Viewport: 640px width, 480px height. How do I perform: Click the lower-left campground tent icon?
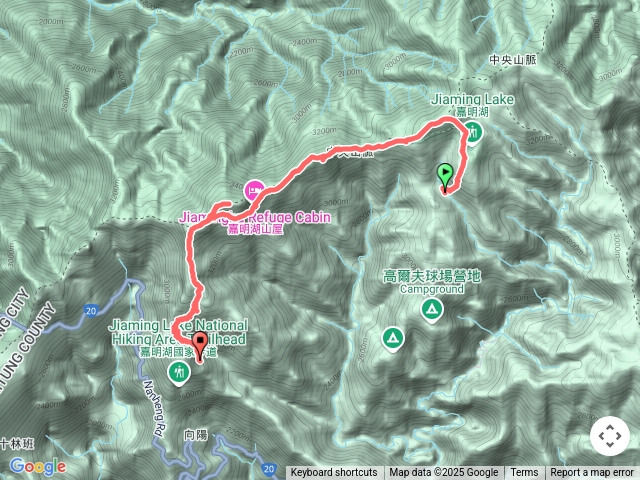pos(393,340)
